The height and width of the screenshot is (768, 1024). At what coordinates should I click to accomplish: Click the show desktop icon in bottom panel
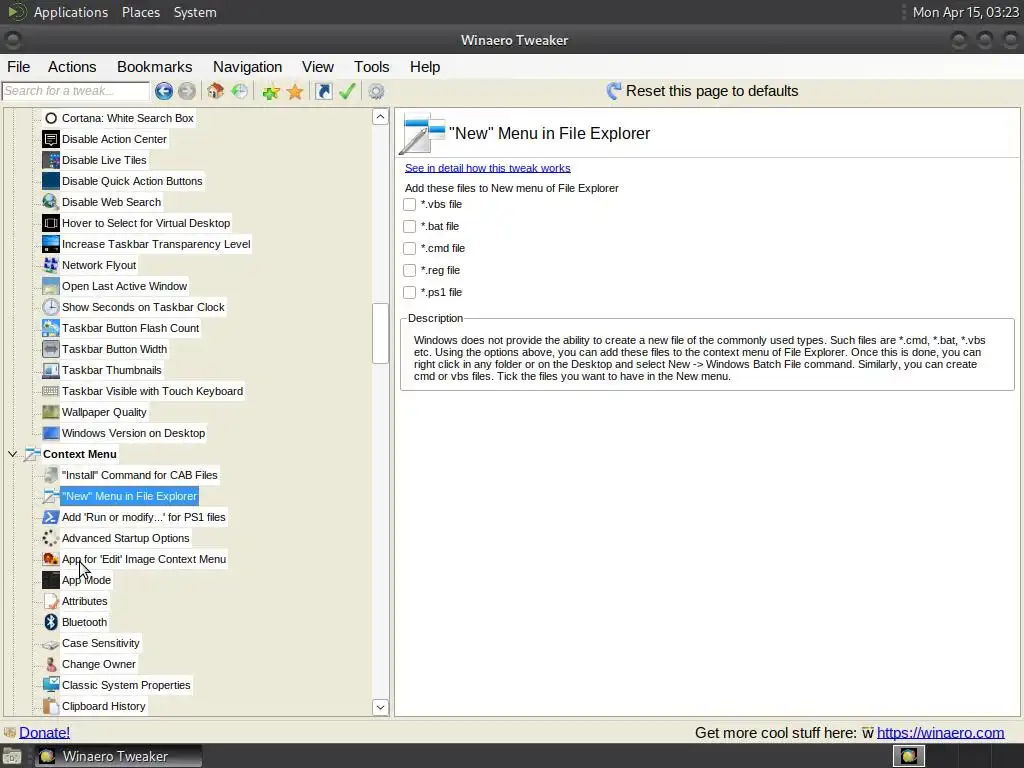click(12, 756)
